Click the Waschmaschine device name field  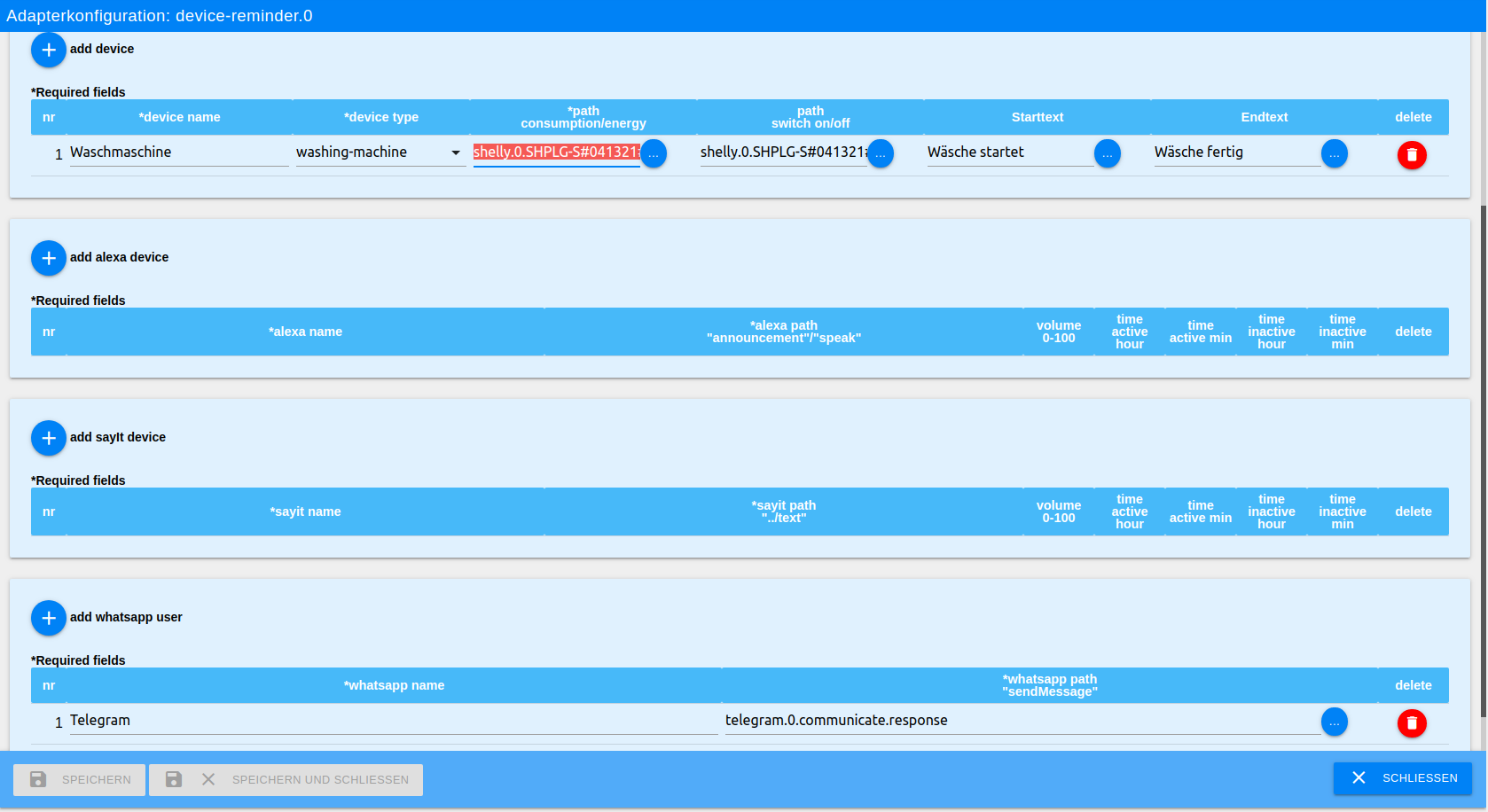[179, 152]
